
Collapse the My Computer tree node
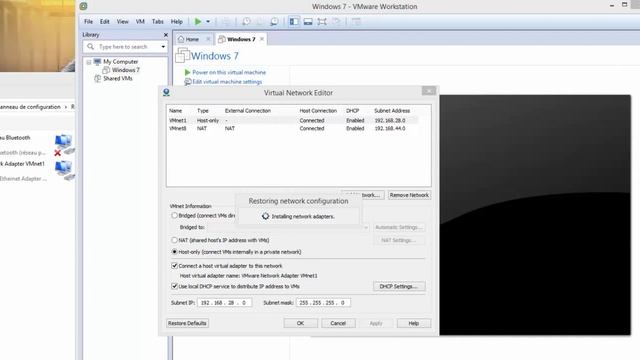(x=89, y=62)
